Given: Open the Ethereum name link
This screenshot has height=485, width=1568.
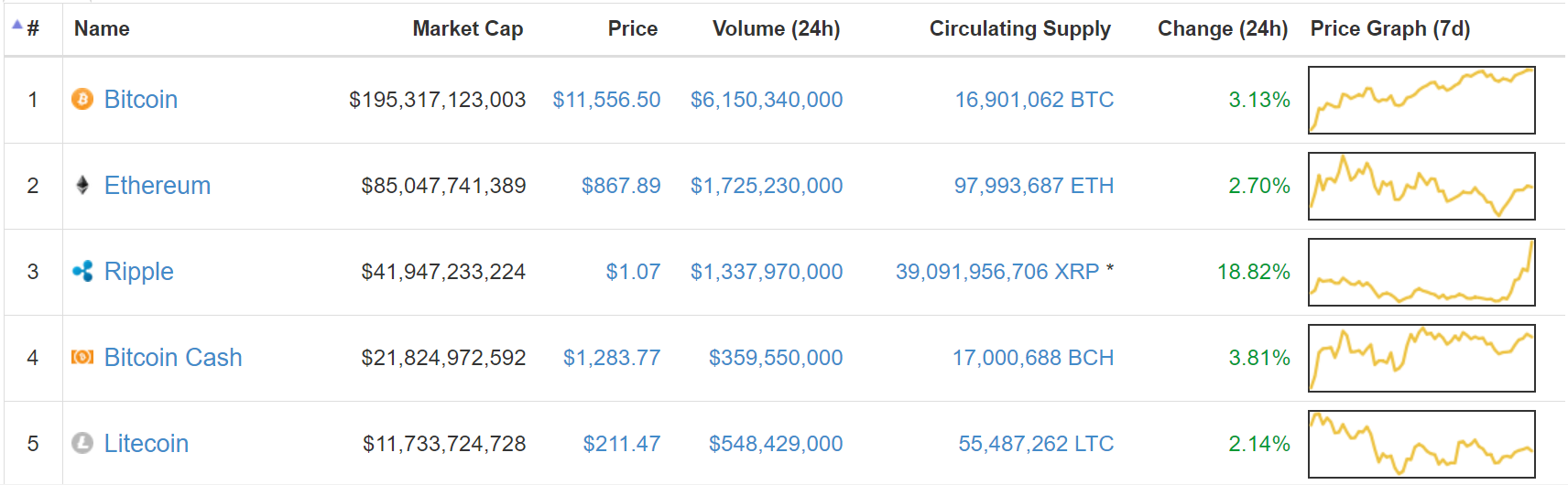Looking at the screenshot, I should click(157, 185).
